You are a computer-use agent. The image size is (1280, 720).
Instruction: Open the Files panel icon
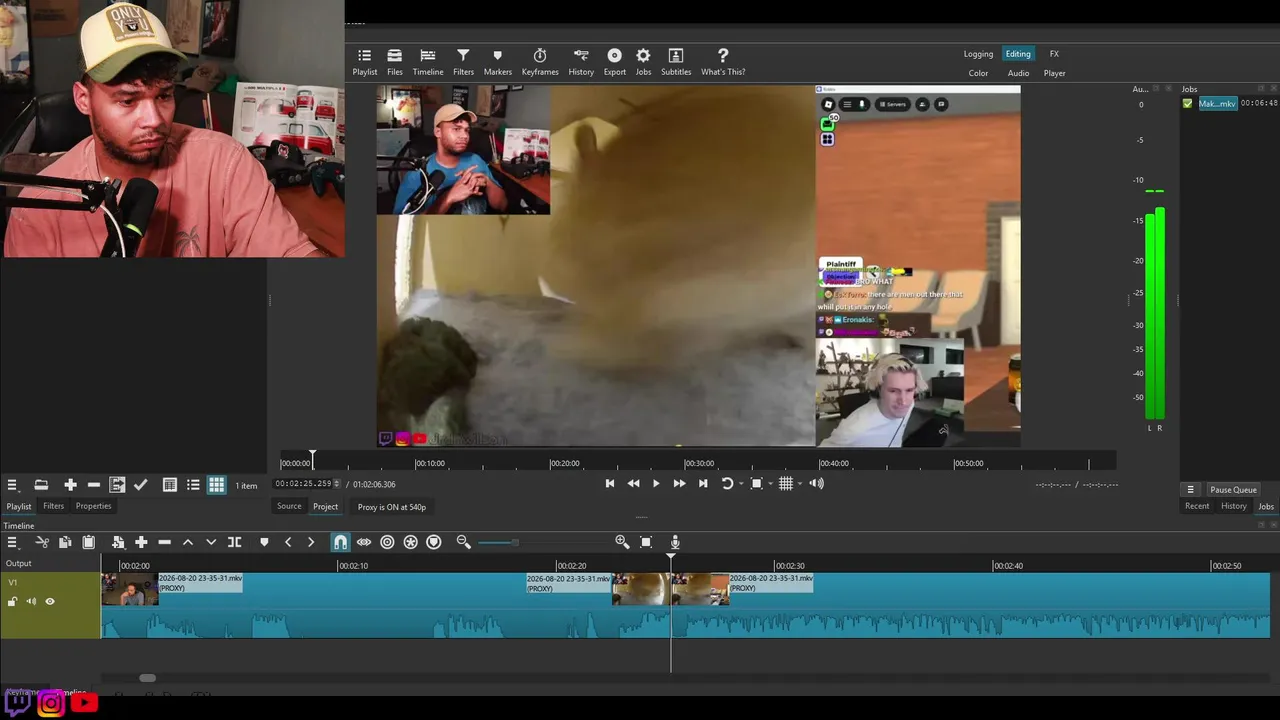click(x=395, y=62)
